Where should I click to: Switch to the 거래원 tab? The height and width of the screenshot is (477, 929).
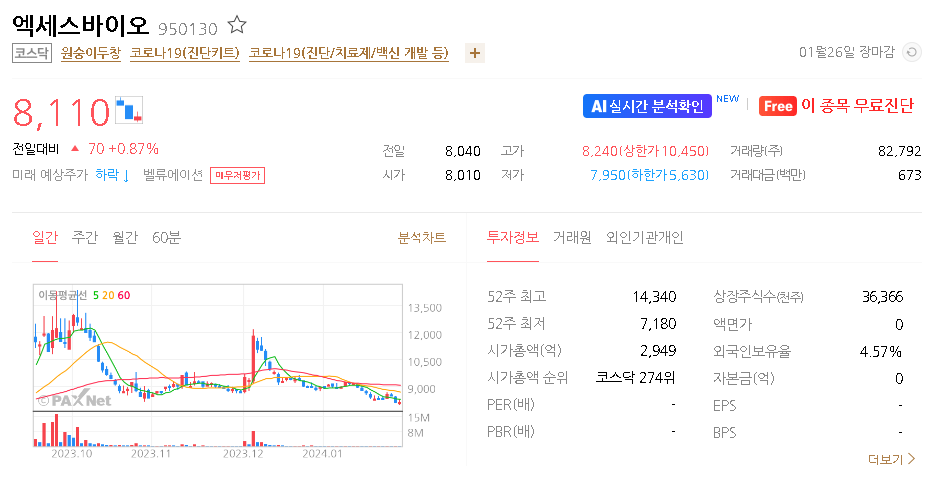[x=572, y=238]
